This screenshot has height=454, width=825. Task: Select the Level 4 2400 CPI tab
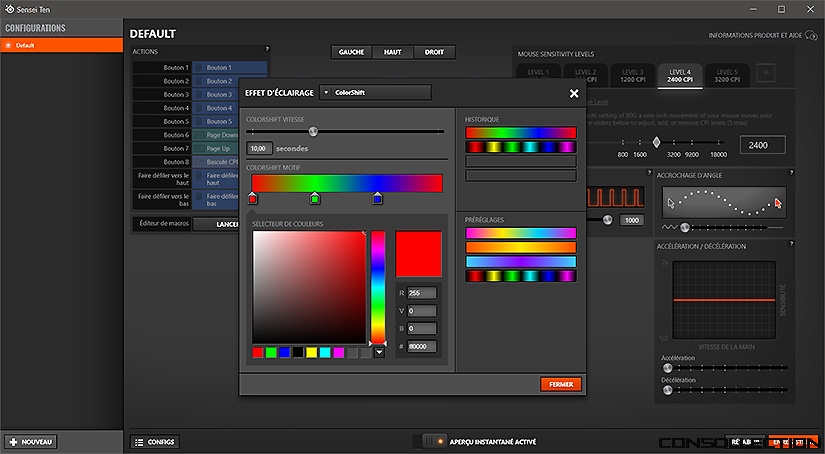680,75
